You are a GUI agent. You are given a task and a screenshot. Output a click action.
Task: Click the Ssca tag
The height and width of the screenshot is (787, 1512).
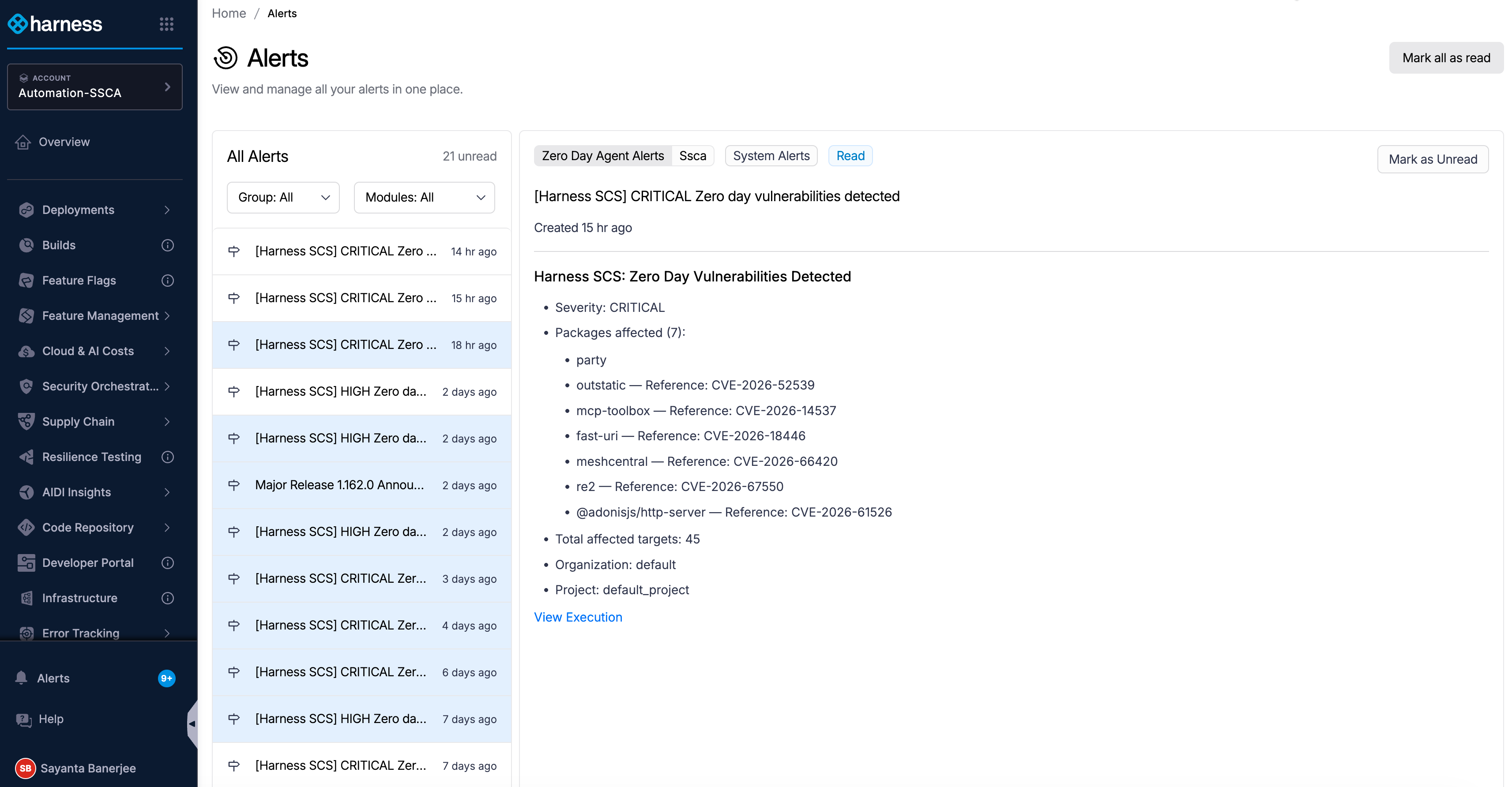692,156
